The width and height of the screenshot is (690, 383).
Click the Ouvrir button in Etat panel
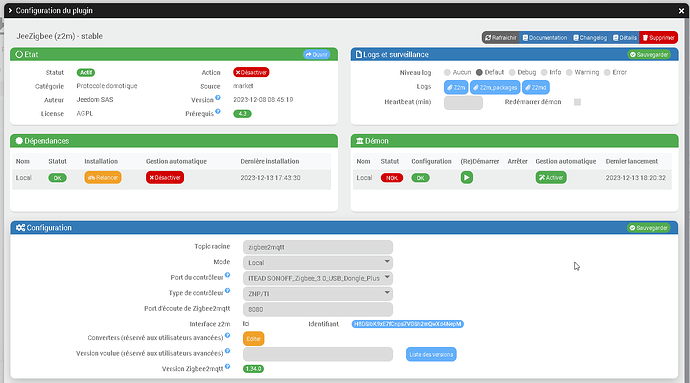[317, 55]
